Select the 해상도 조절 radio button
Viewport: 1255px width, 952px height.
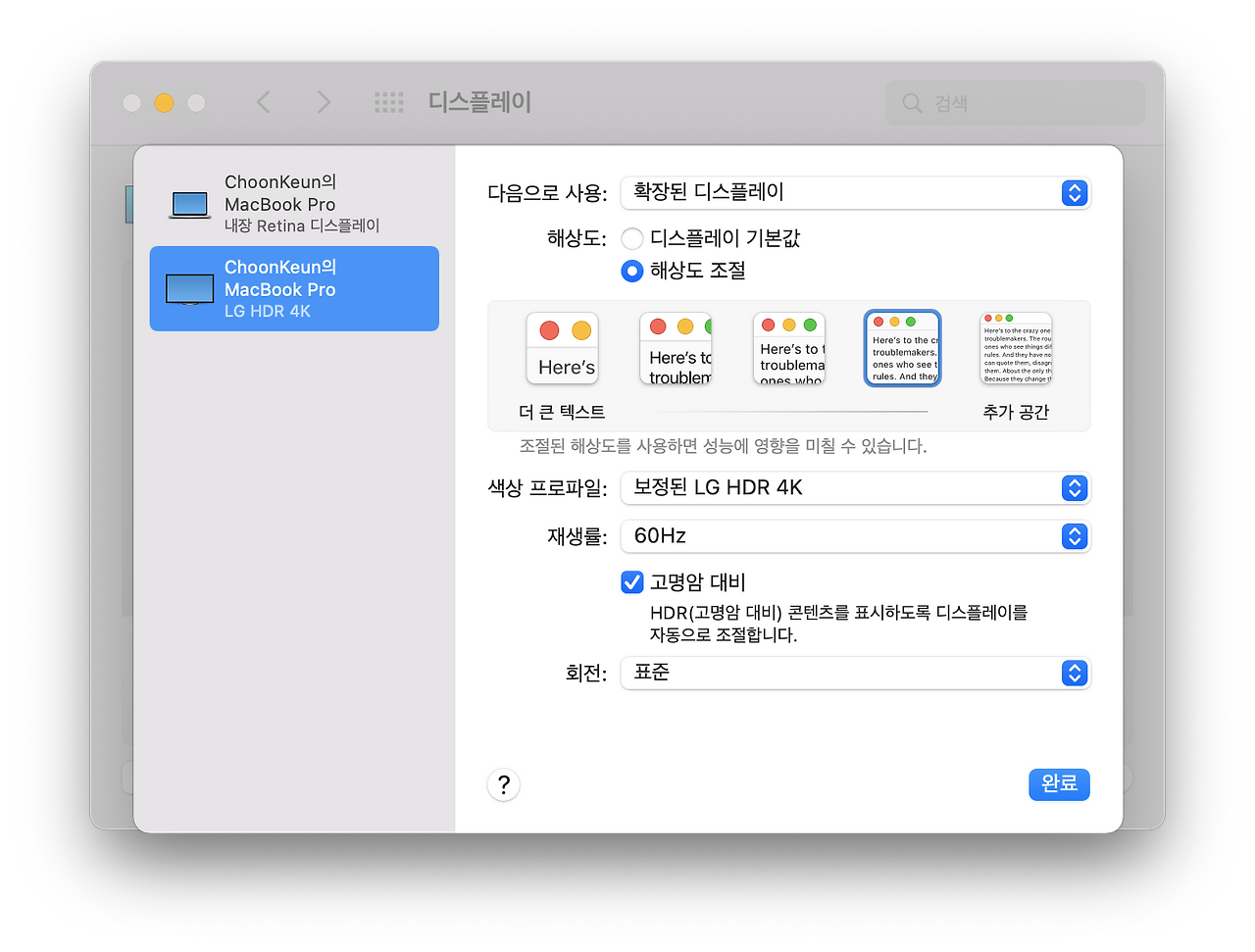[631, 271]
